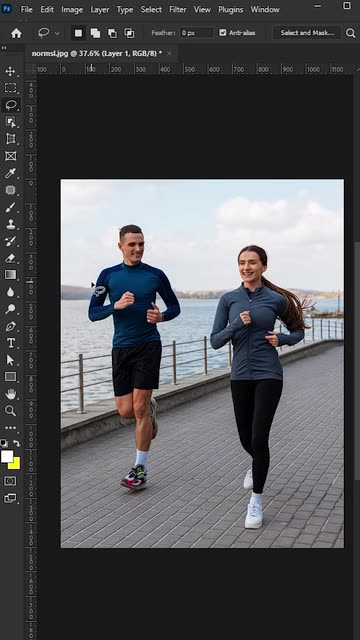
Task: Select the Object Selection tool
Action: (x=10, y=122)
